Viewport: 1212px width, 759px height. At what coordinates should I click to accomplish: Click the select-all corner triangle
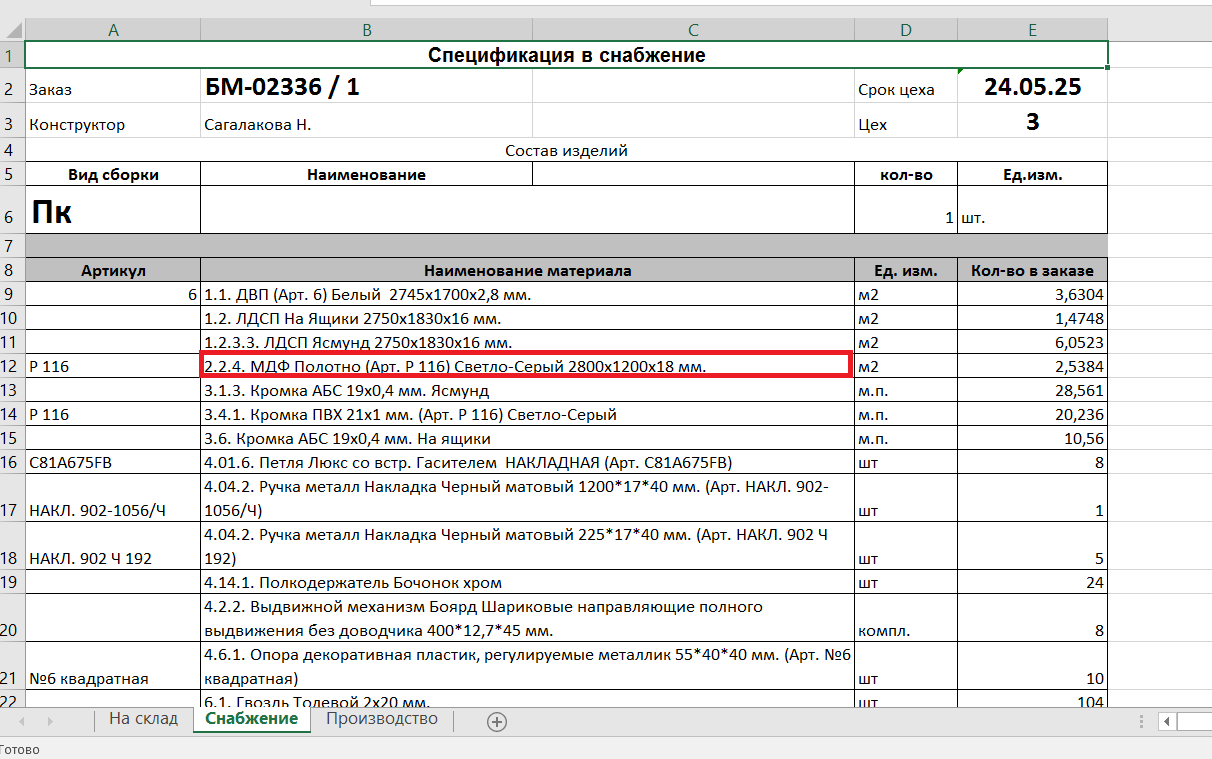click(12, 30)
